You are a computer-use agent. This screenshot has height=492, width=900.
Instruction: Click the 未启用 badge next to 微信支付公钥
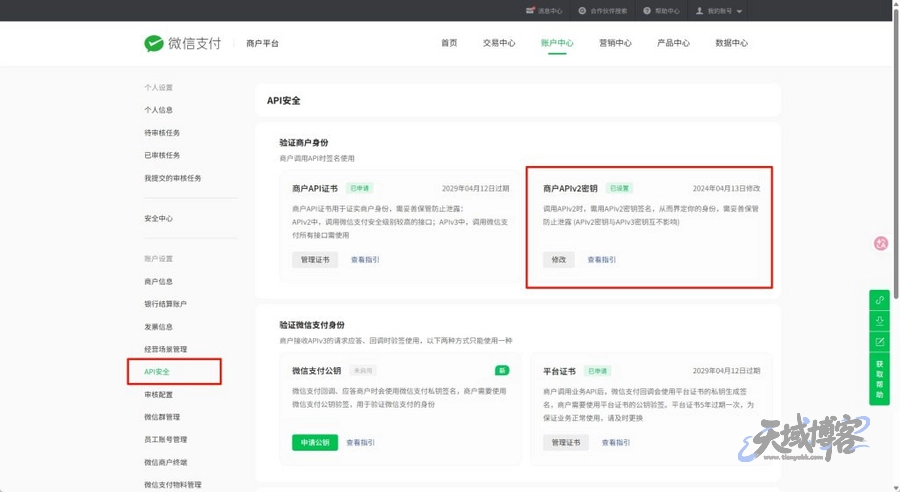(x=363, y=371)
